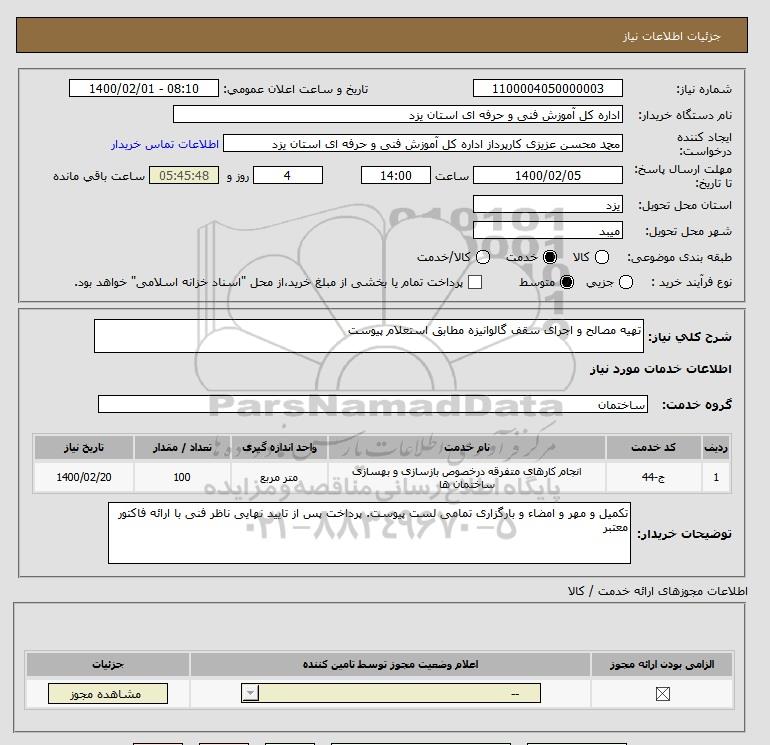Image resolution: width=770 pixels, height=745 pixels.
Task: Click the response deadline date 1400/02/05
Action: [548, 175]
